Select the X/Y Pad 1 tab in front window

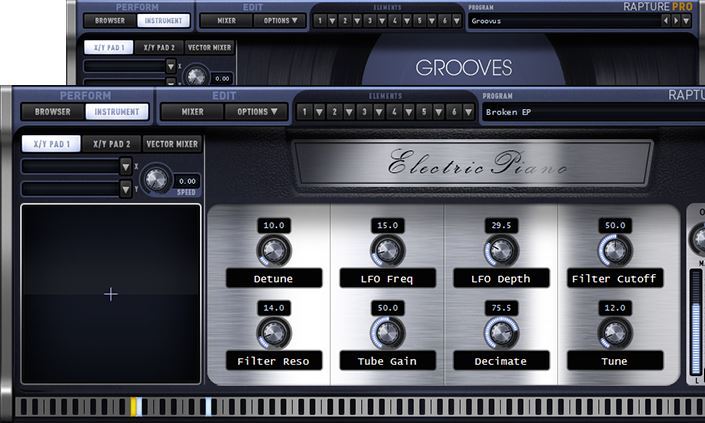click(51, 144)
